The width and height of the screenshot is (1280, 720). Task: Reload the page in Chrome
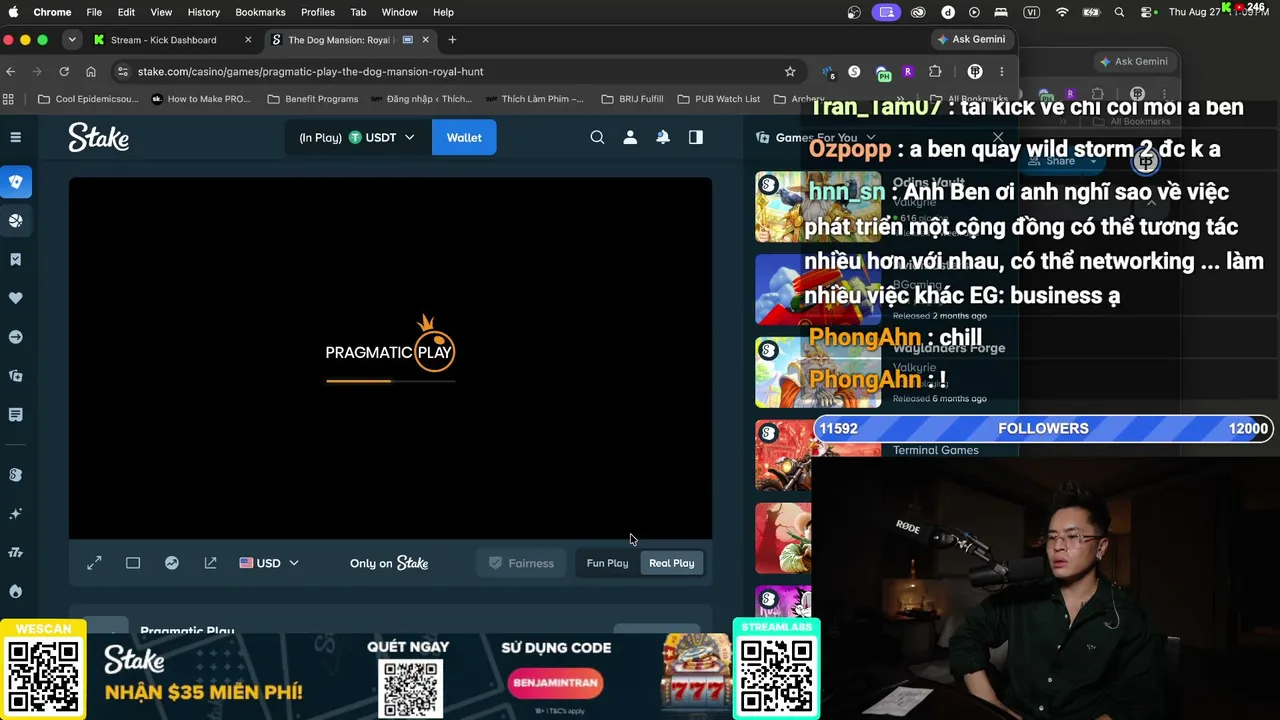(64, 72)
